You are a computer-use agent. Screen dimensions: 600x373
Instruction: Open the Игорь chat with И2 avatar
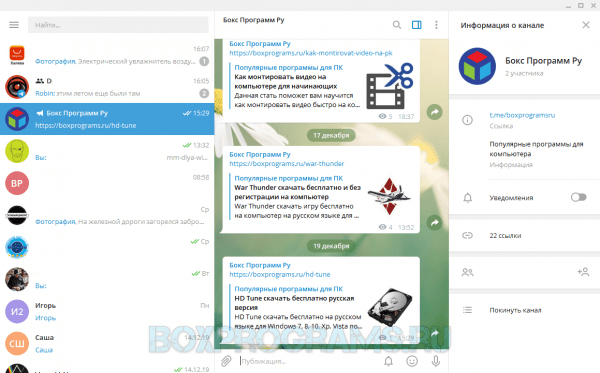107,311
